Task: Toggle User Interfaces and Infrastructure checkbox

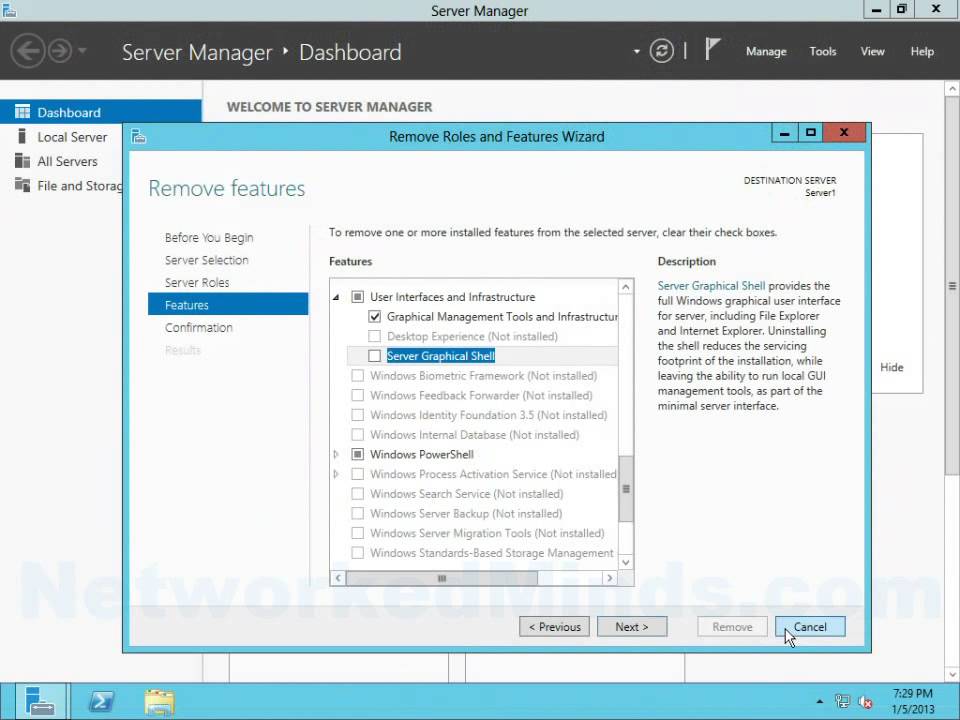Action: click(x=358, y=297)
